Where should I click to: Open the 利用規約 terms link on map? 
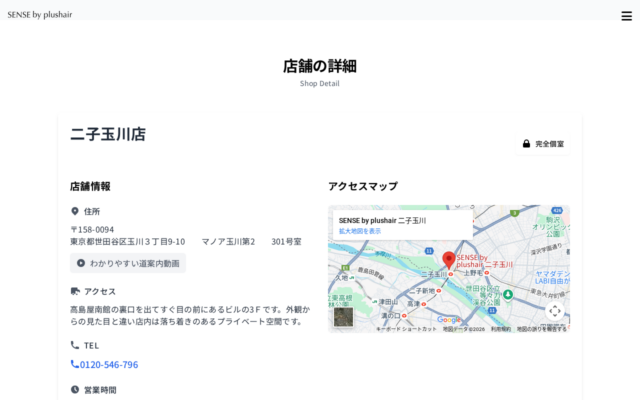pyautogui.click(x=500, y=328)
